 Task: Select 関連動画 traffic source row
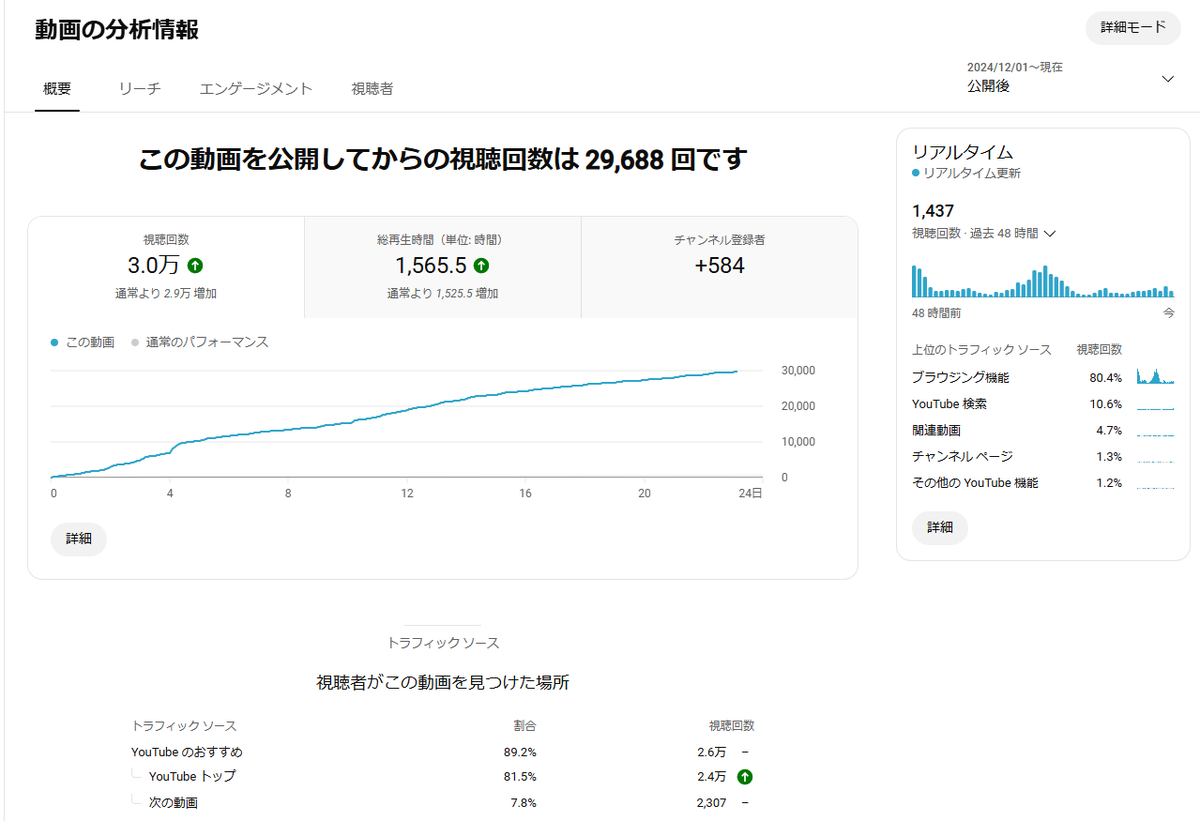point(1043,430)
